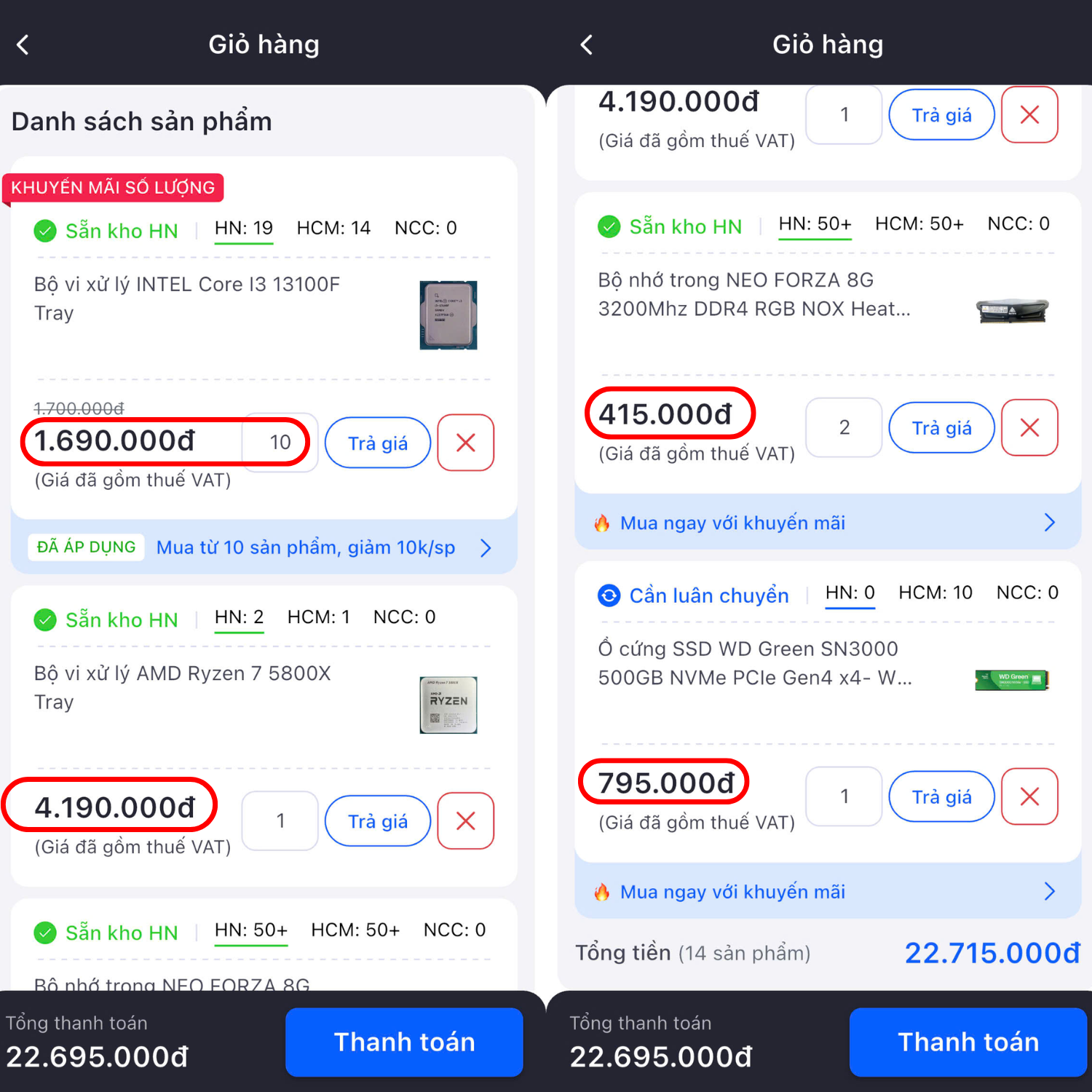Delete AMD Ryzen 7 5800X item
1092x1092 pixels.
465,821
